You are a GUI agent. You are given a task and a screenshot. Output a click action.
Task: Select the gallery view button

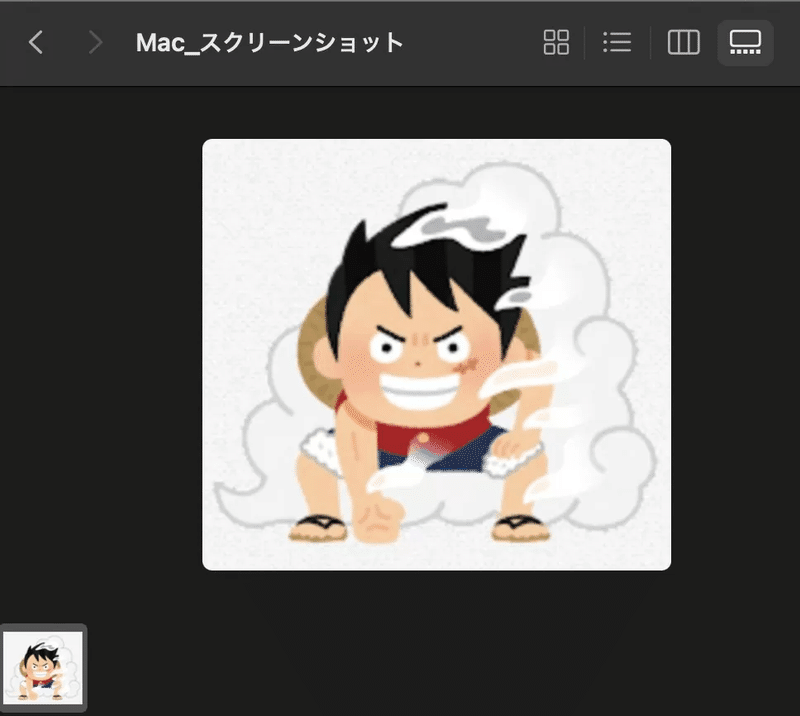[x=745, y=43]
